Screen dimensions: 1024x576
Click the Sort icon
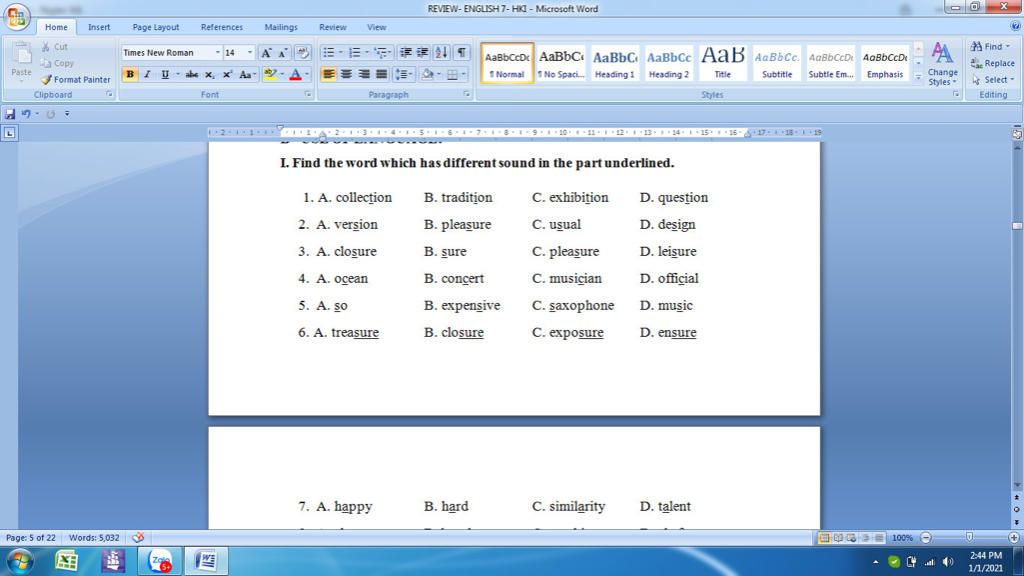tap(441, 53)
